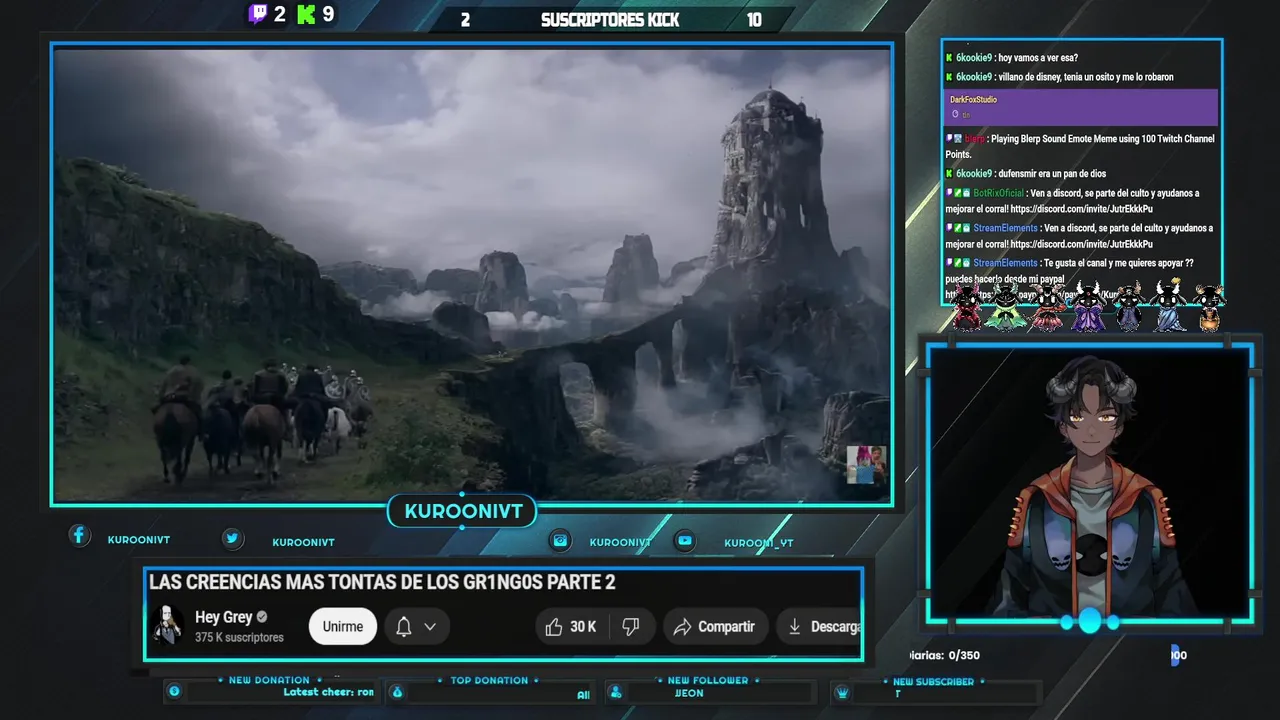Click the video title 'LAS CREENCIAS MAS TONTAS'
The width and height of the screenshot is (1280, 720).
[382, 582]
